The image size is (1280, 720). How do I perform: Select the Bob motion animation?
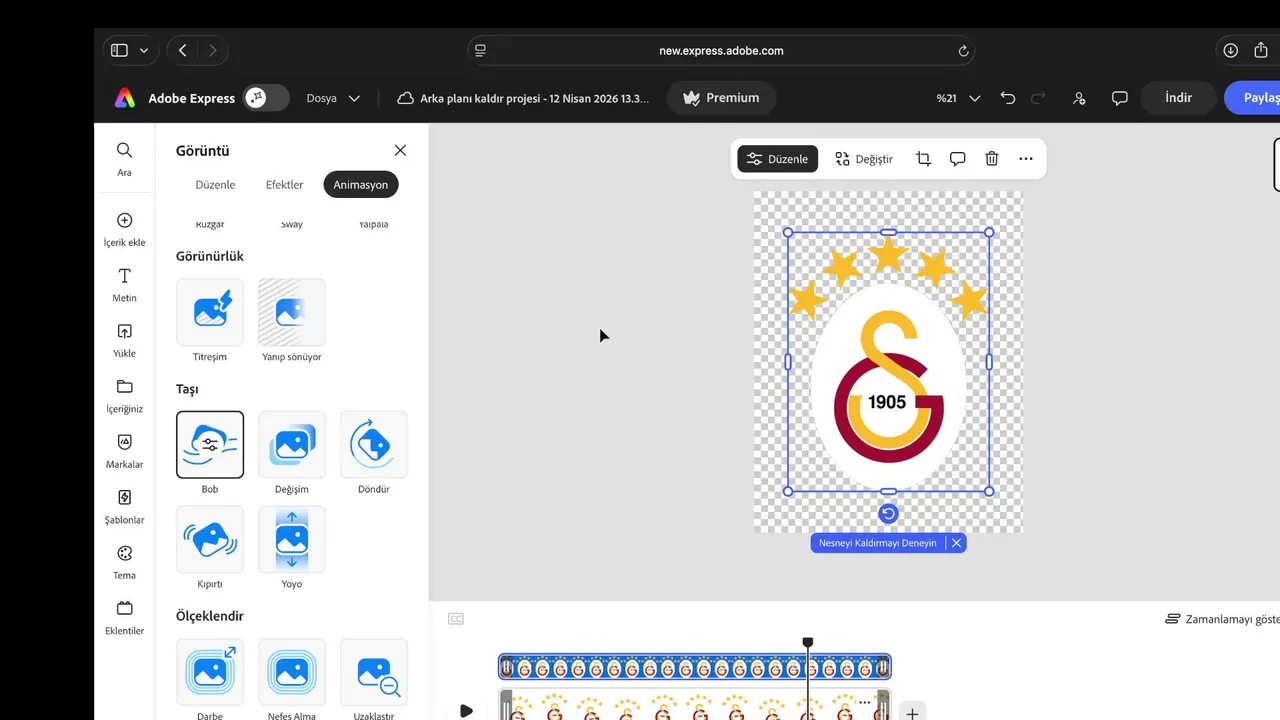point(210,444)
